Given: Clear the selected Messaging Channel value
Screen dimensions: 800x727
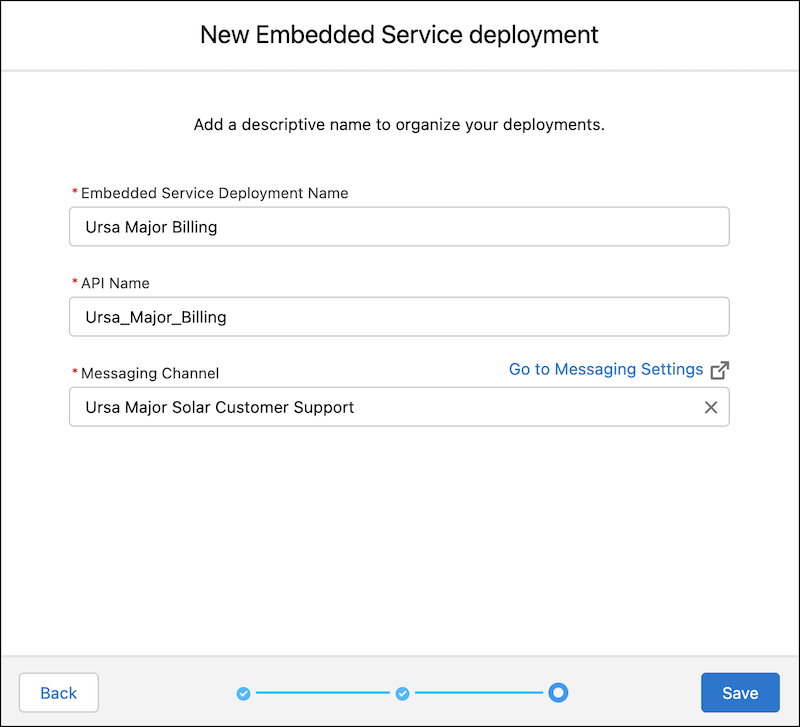Looking at the screenshot, I should coord(711,407).
